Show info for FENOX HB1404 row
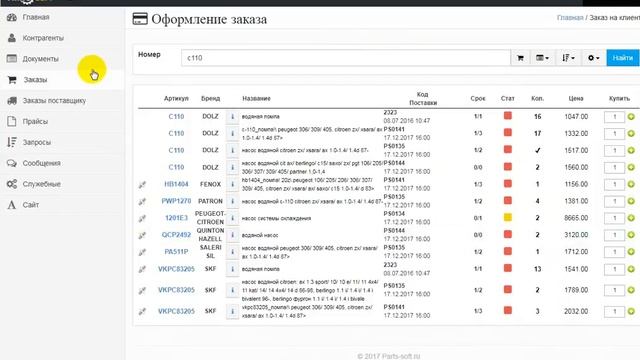 click(x=232, y=184)
